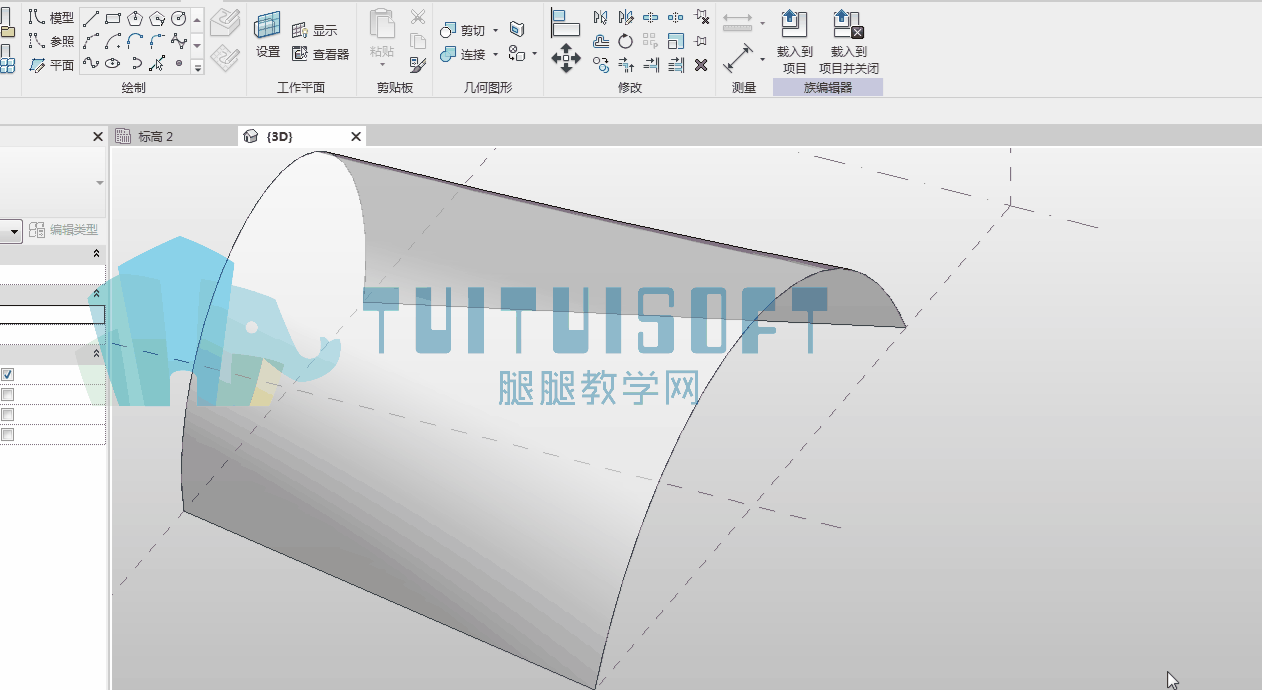Tick the last properties checkbox
Screen dimensions: 1262x690
[x=7, y=434]
